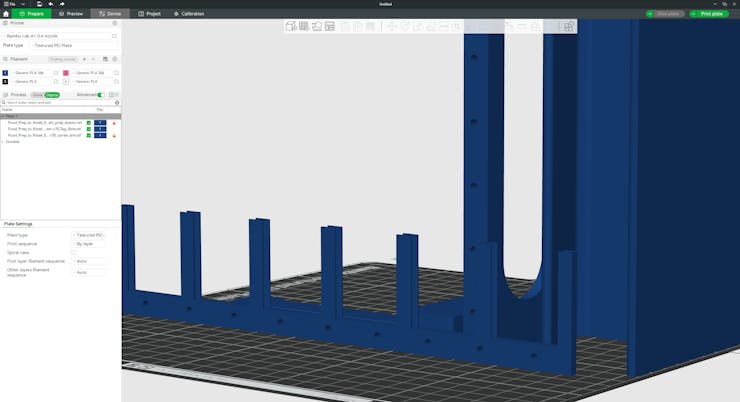Select the Outside tree item
740x402 pixels.
13,142
